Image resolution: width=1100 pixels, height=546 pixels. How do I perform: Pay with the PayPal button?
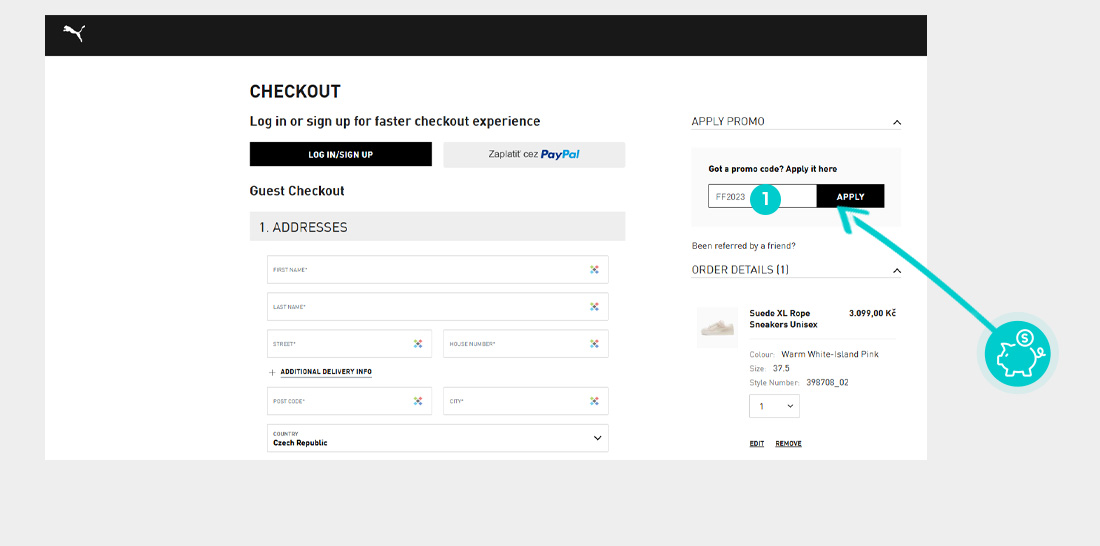[534, 154]
